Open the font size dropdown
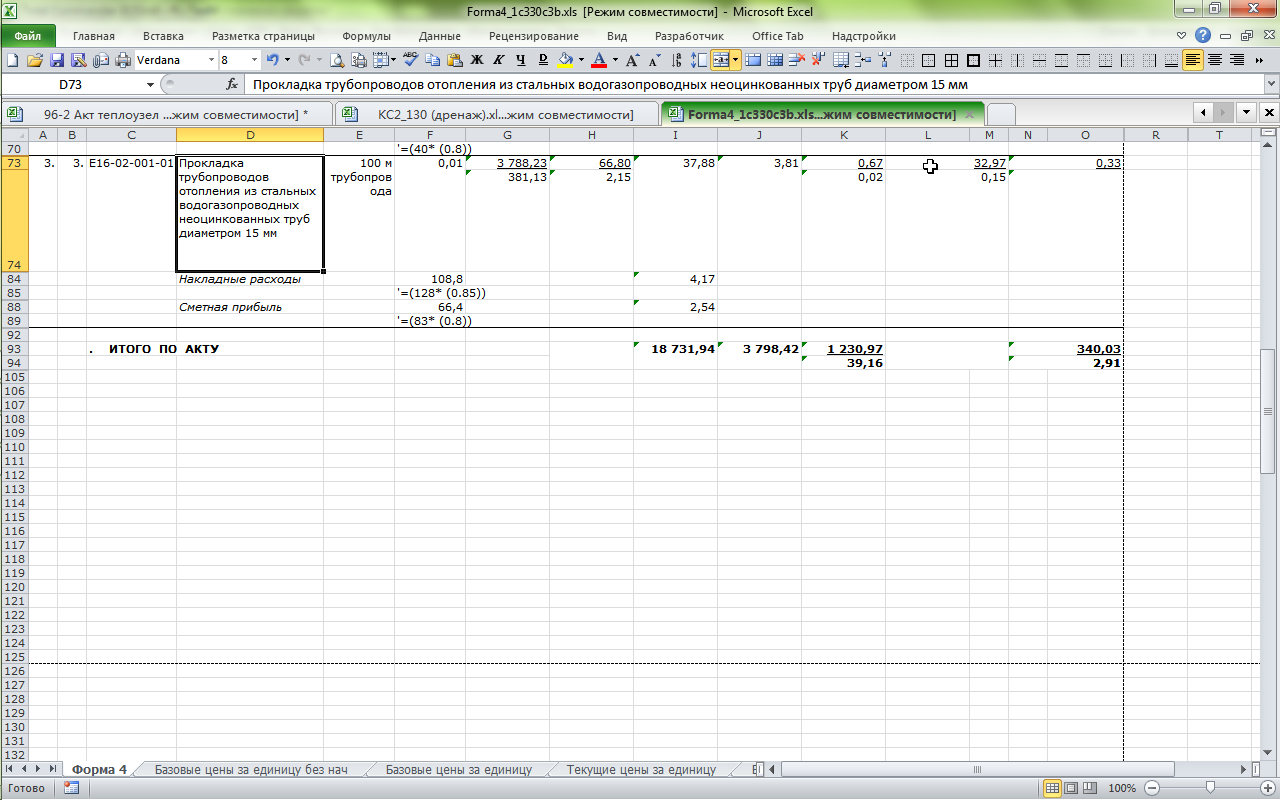This screenshot has width=1280, height=800. tap(254, 60)
